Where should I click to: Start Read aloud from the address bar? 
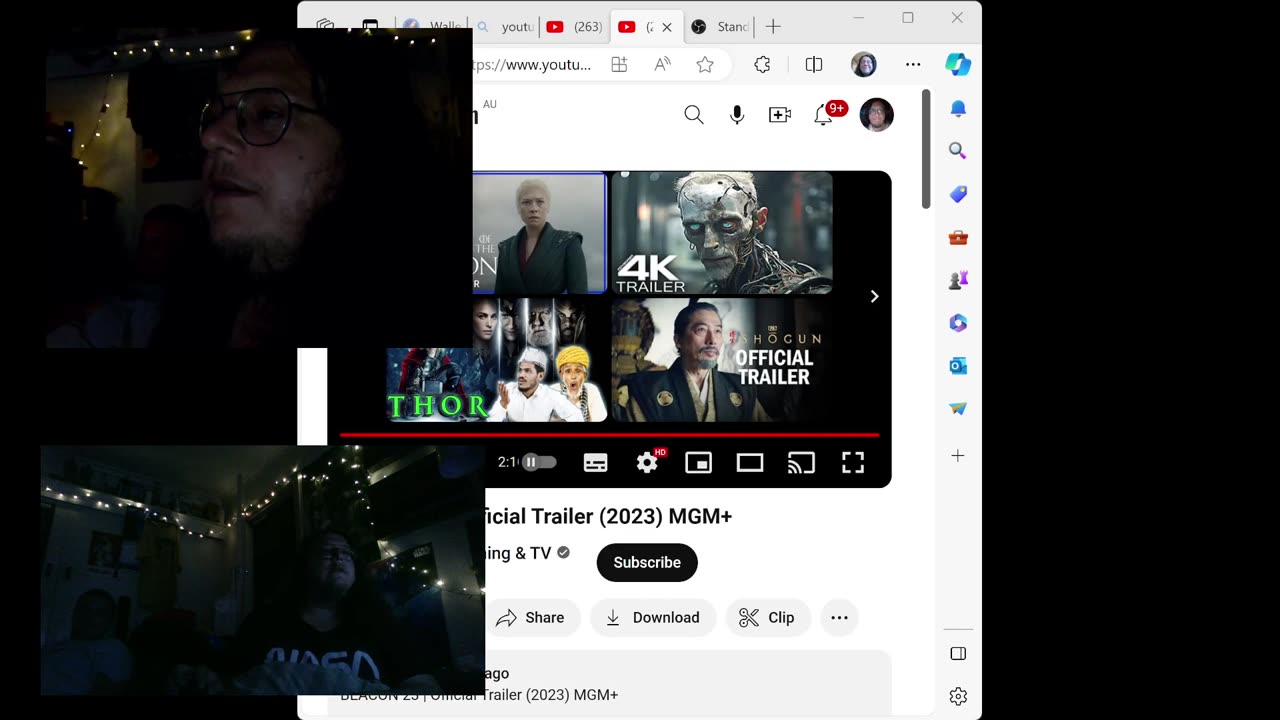point(662,65)
